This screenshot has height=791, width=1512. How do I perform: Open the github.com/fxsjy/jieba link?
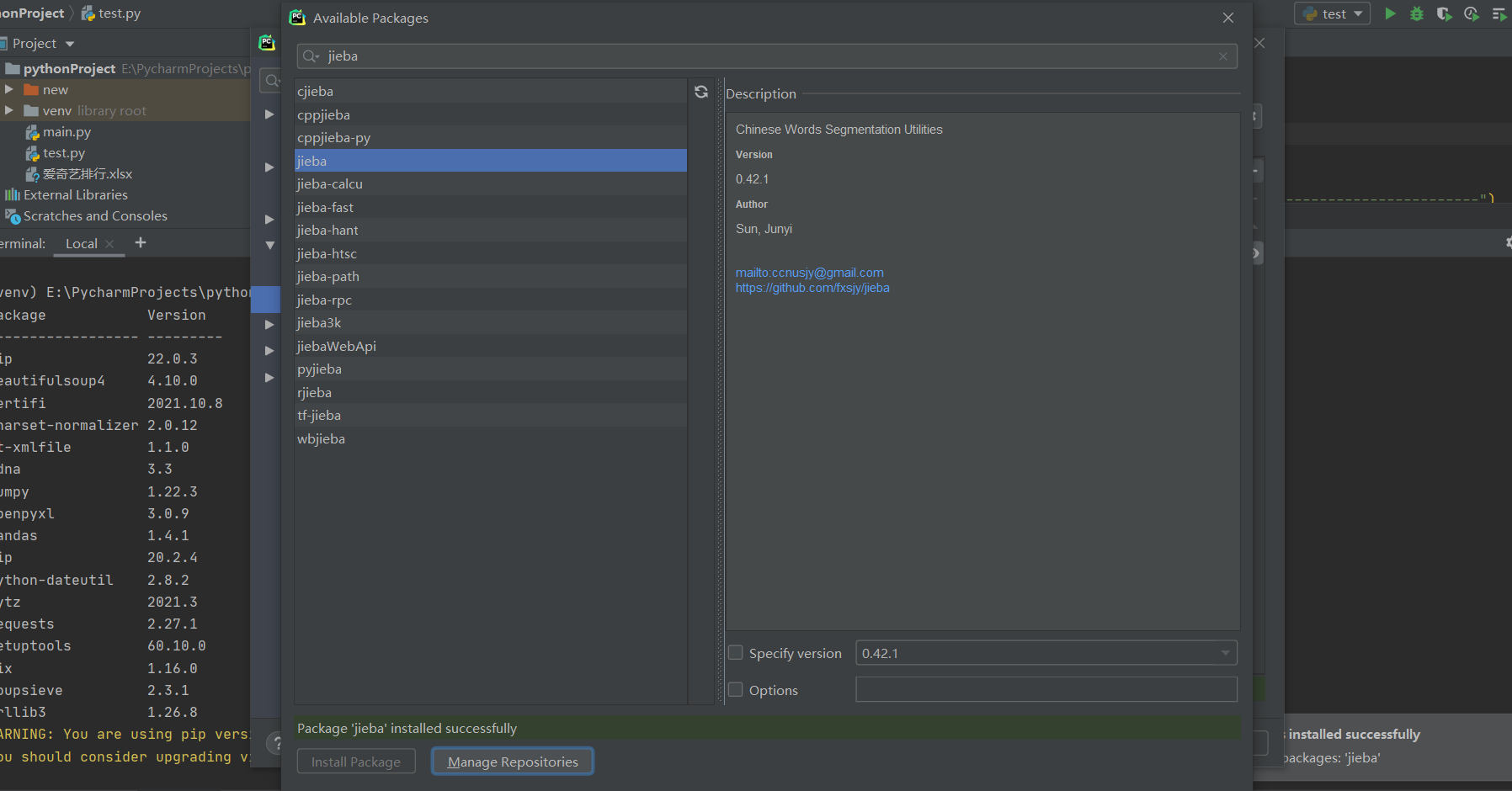(x=812, y=288)
